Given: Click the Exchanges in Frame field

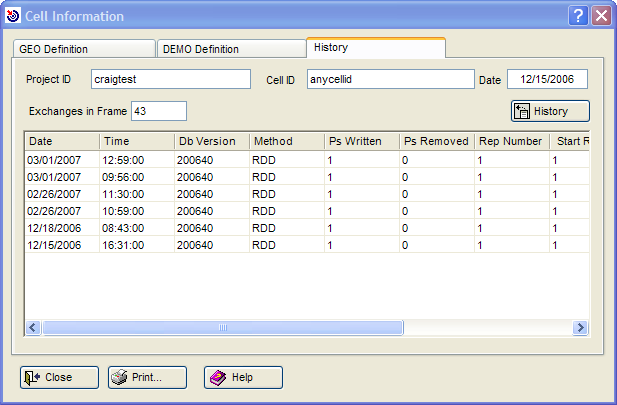Looking at the screenshot, I should point(158,111).
